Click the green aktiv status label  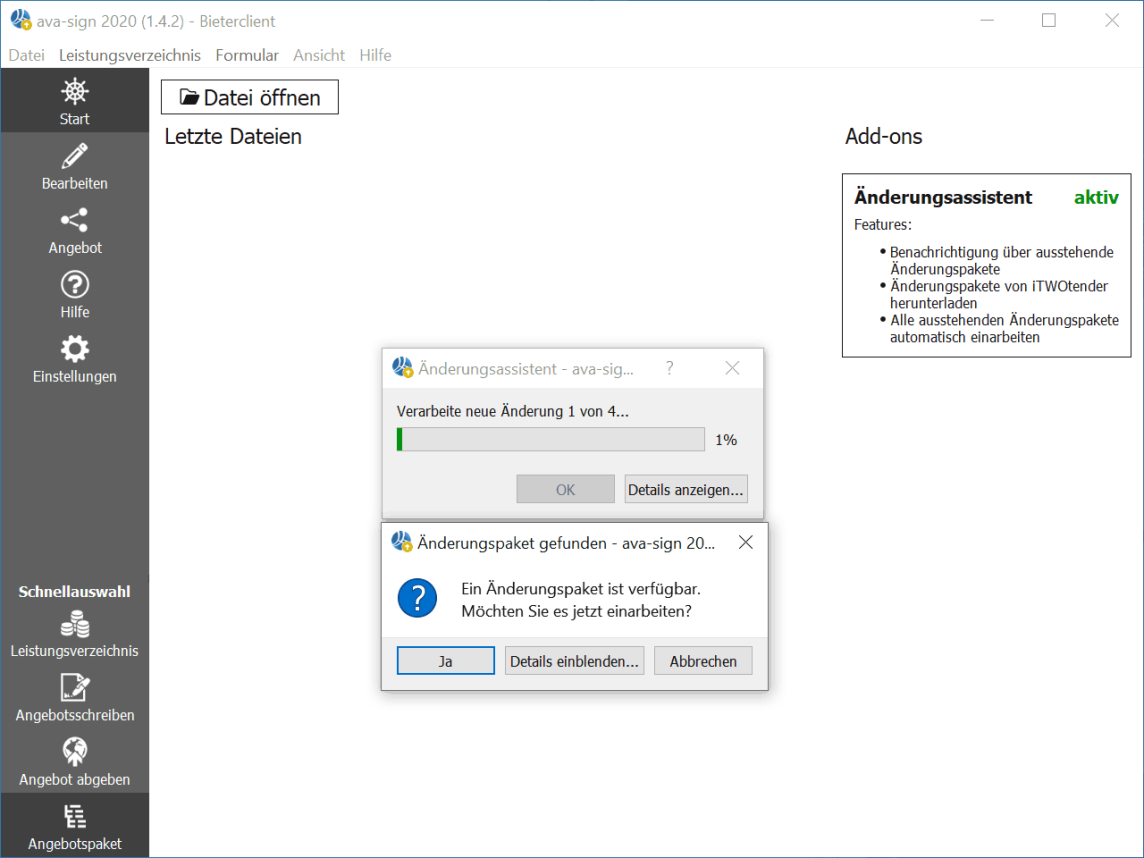coord(1096,197)
